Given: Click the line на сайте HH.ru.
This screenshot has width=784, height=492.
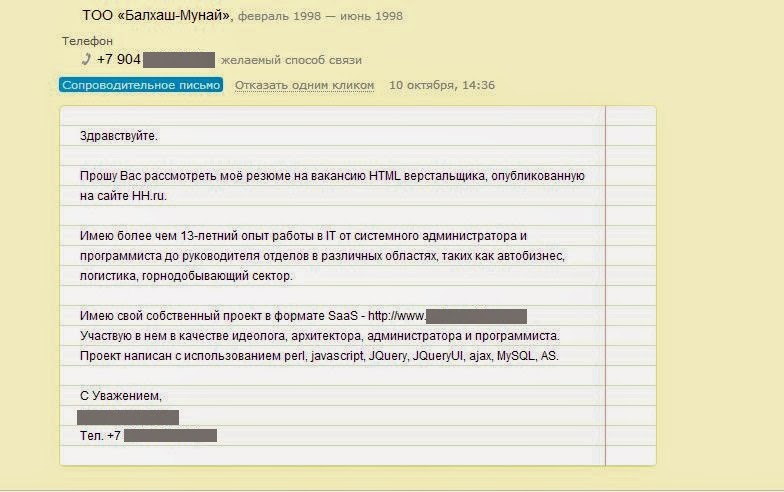Looking at the screenshot, I should tap(123, 196).
